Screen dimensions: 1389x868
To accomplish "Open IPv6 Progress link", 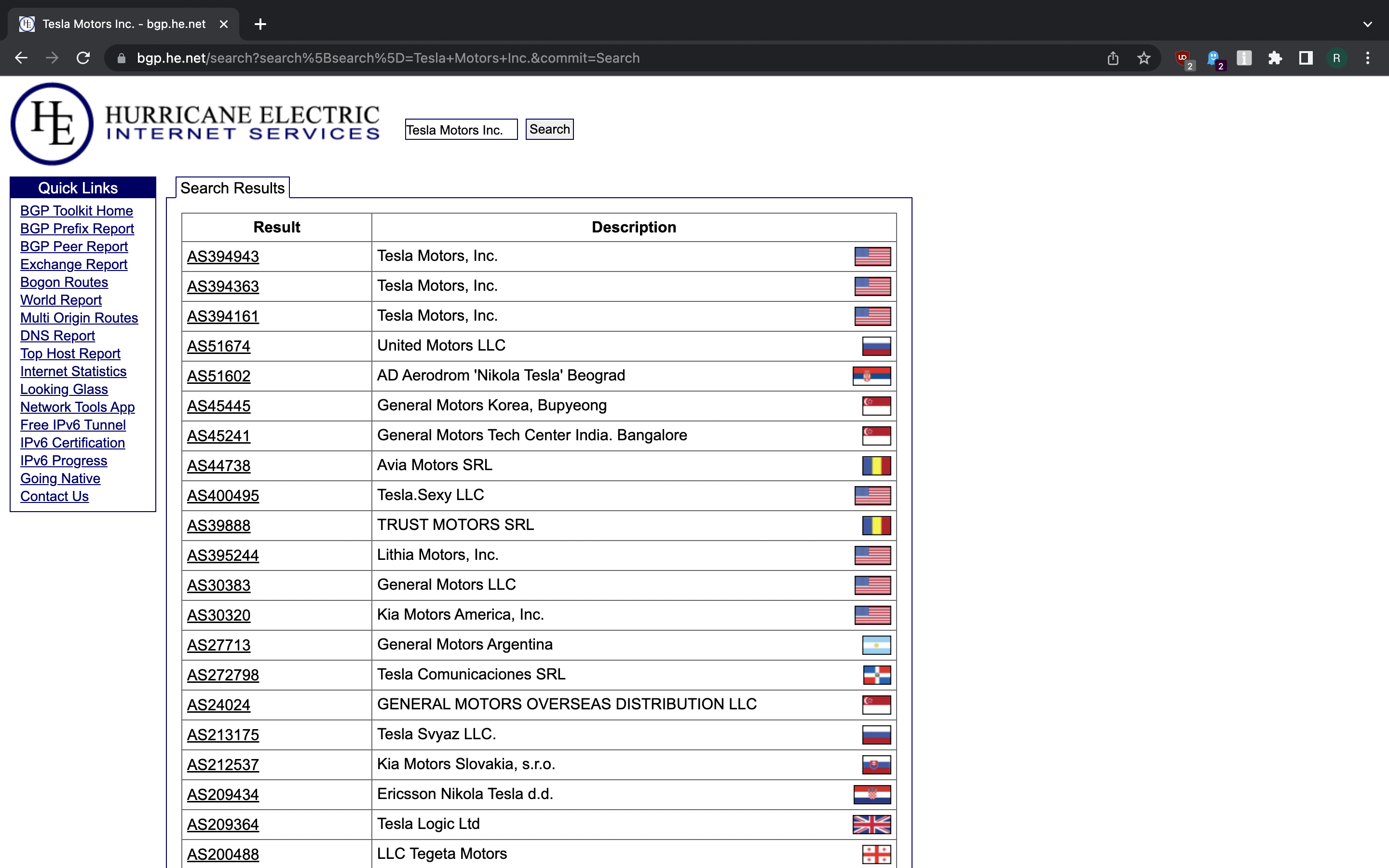I will [x=64, y=461].
